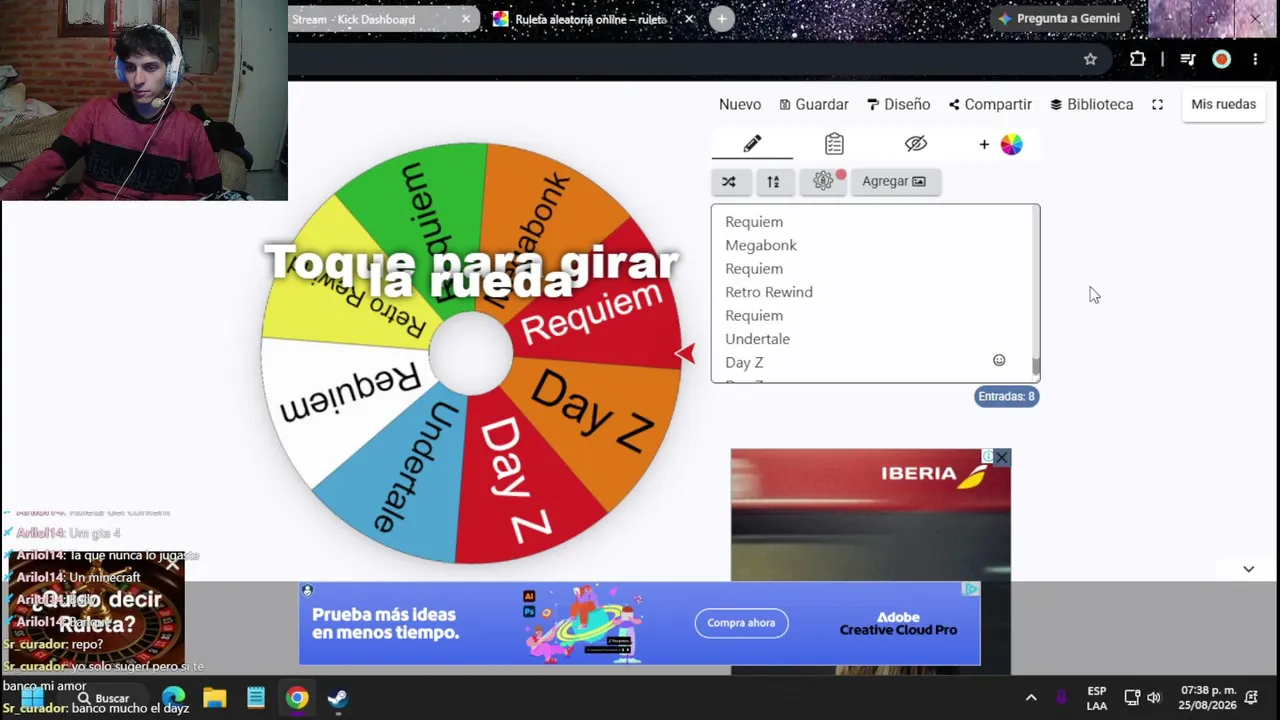Click the Iberia ad info icon
The height and width of the screenshot is (720, 1280).
(987, 457)
